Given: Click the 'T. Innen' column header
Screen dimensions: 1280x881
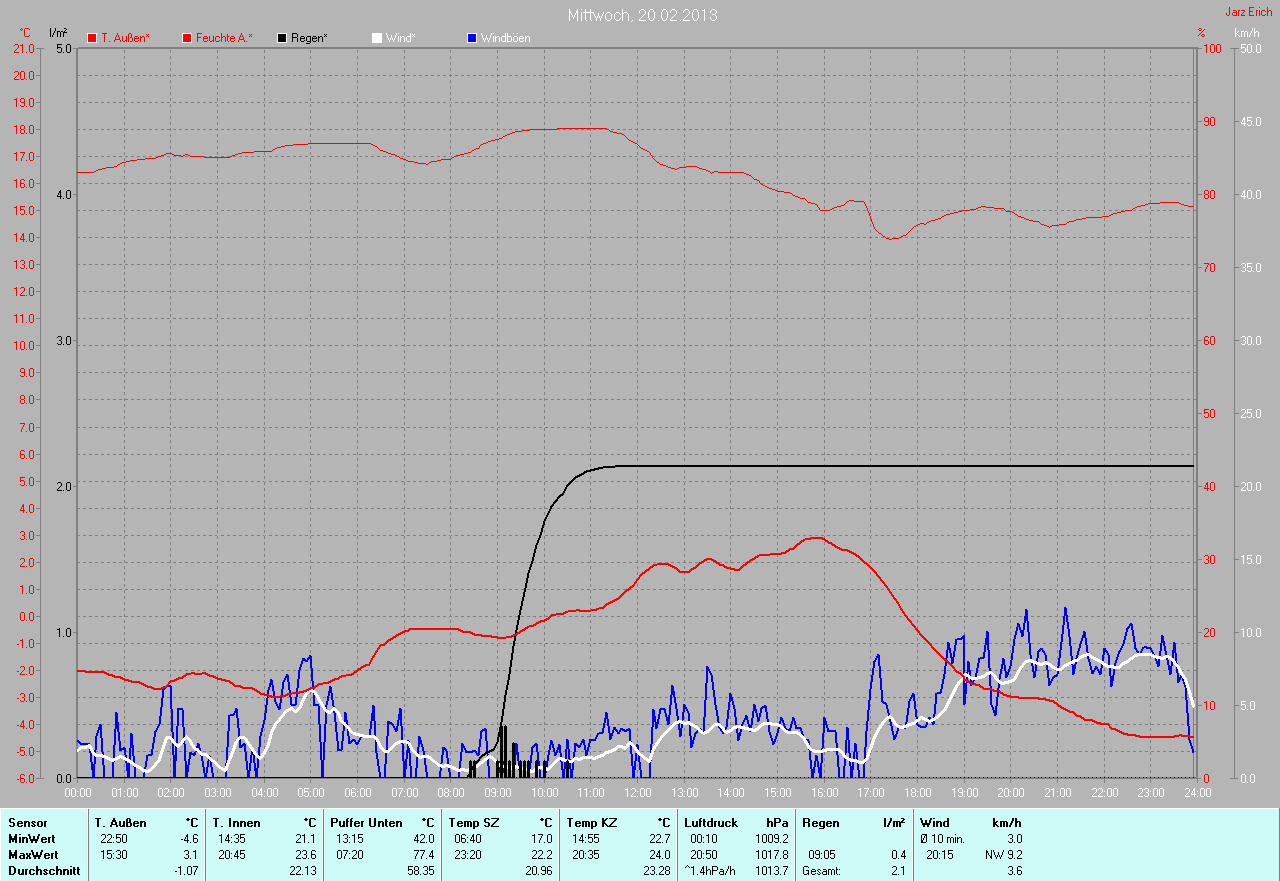Looking at the screenshot, I should click(236, 823).
